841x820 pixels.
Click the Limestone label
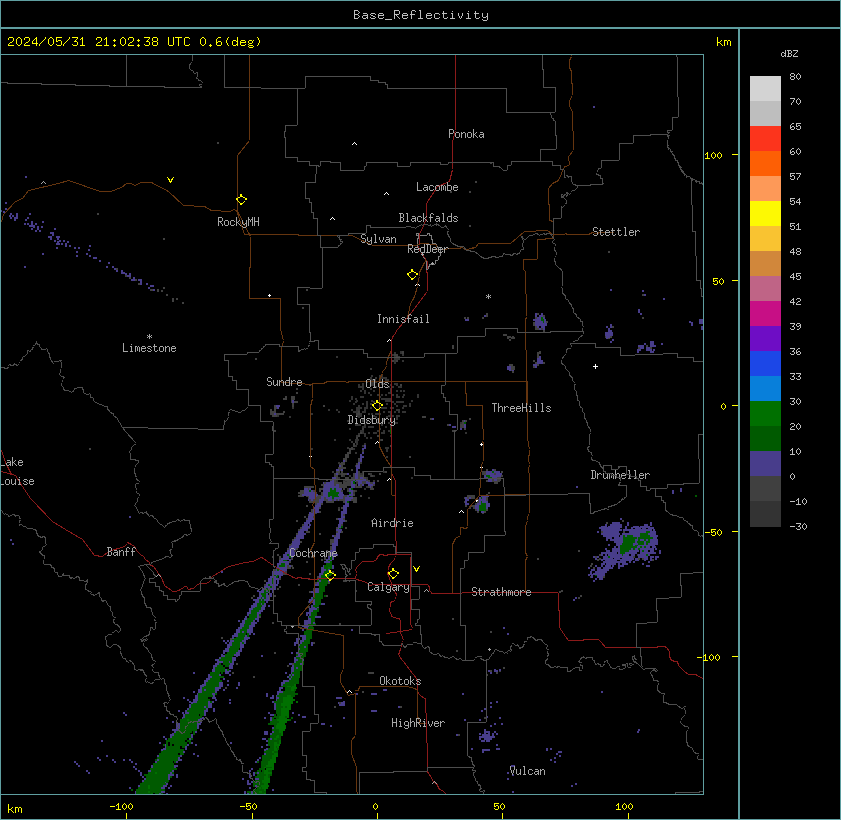[x=149, y=348]
